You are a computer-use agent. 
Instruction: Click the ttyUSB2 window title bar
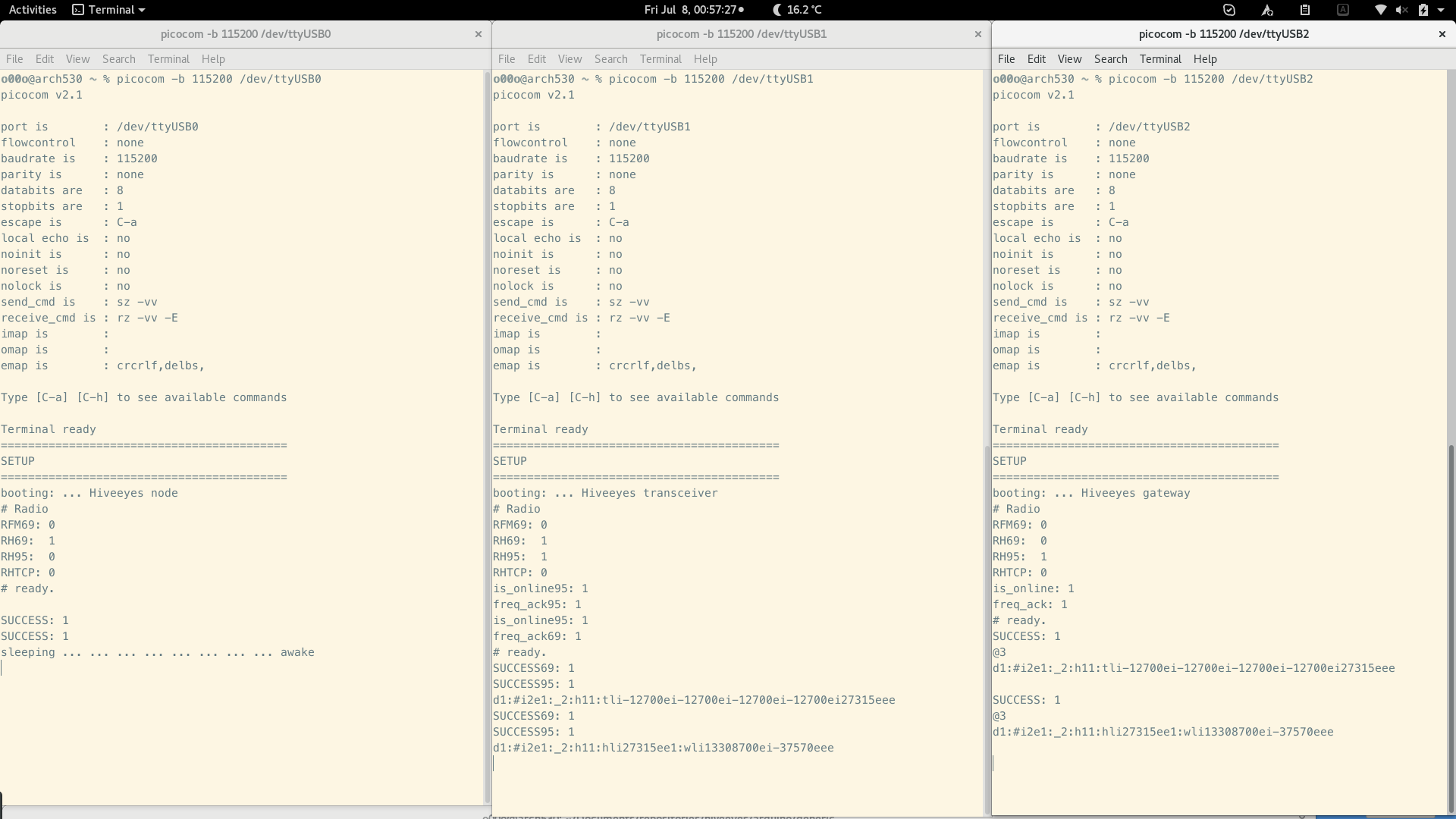click(1224, 34)
